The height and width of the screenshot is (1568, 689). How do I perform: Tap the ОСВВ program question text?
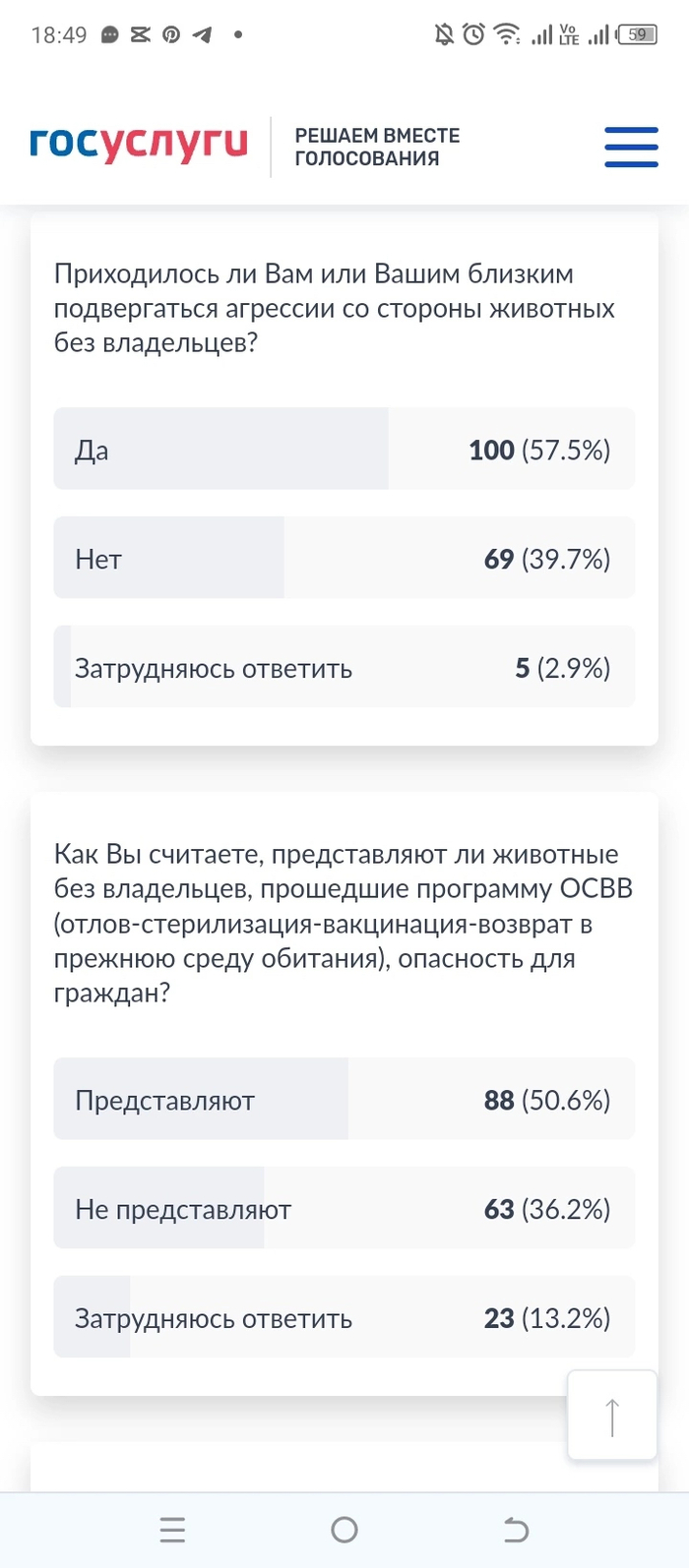point(343,924)
